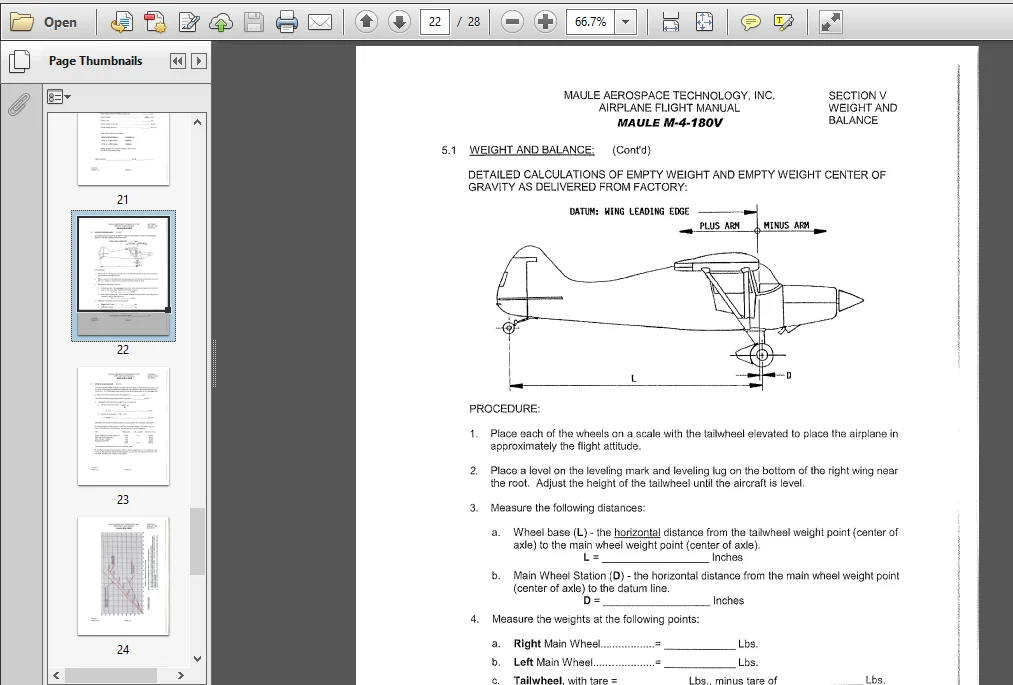
Task: Click the Fit One Full Page icon
Action: [704, 22]
